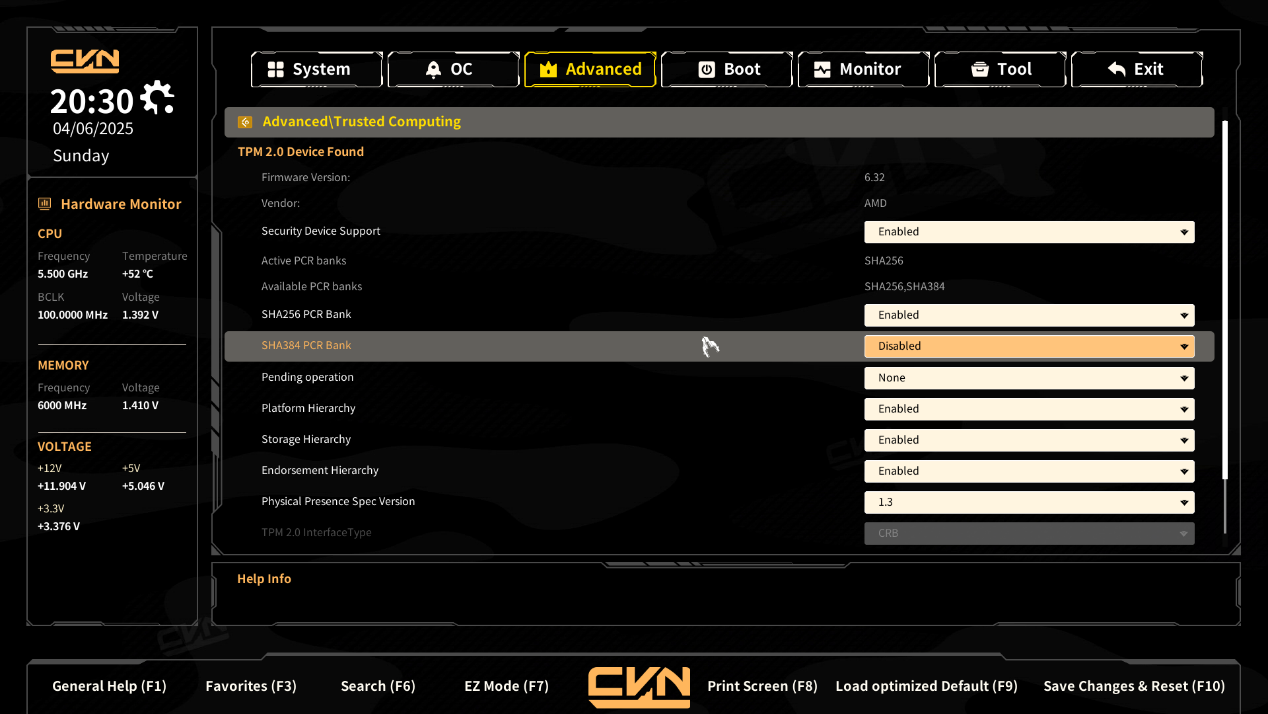Open the SHA384 PCR Bank Disabled dropdown
Viewport: 1268px width, 714px height.
coord(1028,346)
